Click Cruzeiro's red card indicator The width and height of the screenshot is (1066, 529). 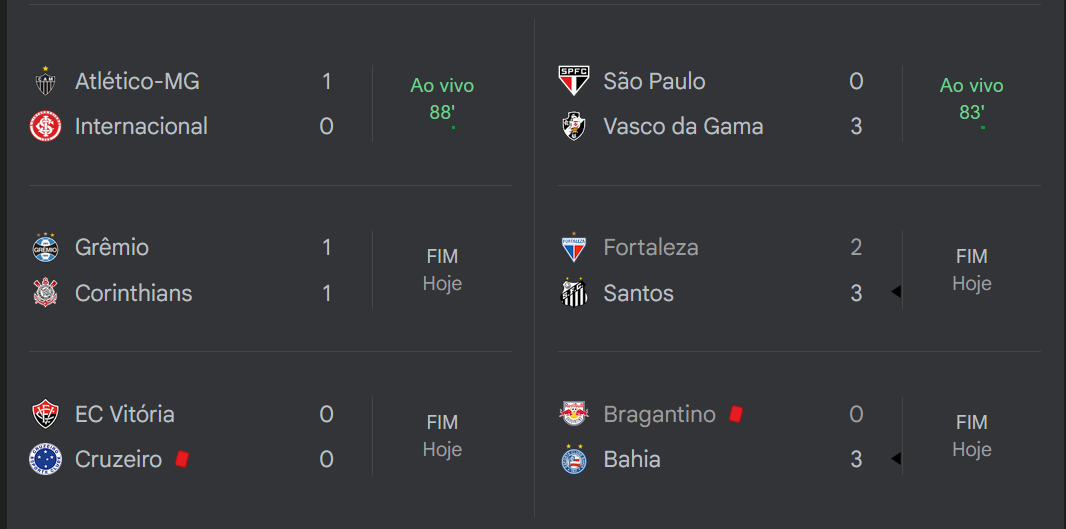pos(182,459)
